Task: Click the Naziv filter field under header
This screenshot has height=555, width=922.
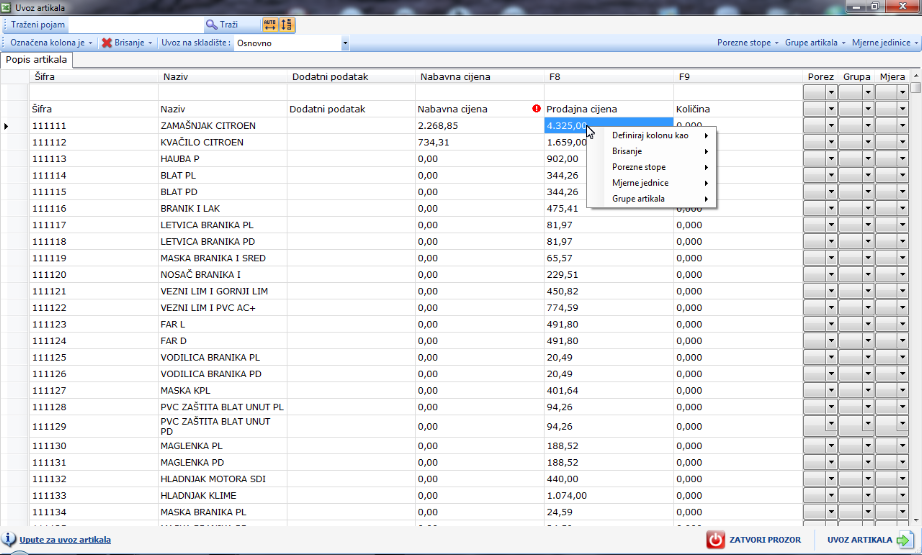Action: (222, 92)
